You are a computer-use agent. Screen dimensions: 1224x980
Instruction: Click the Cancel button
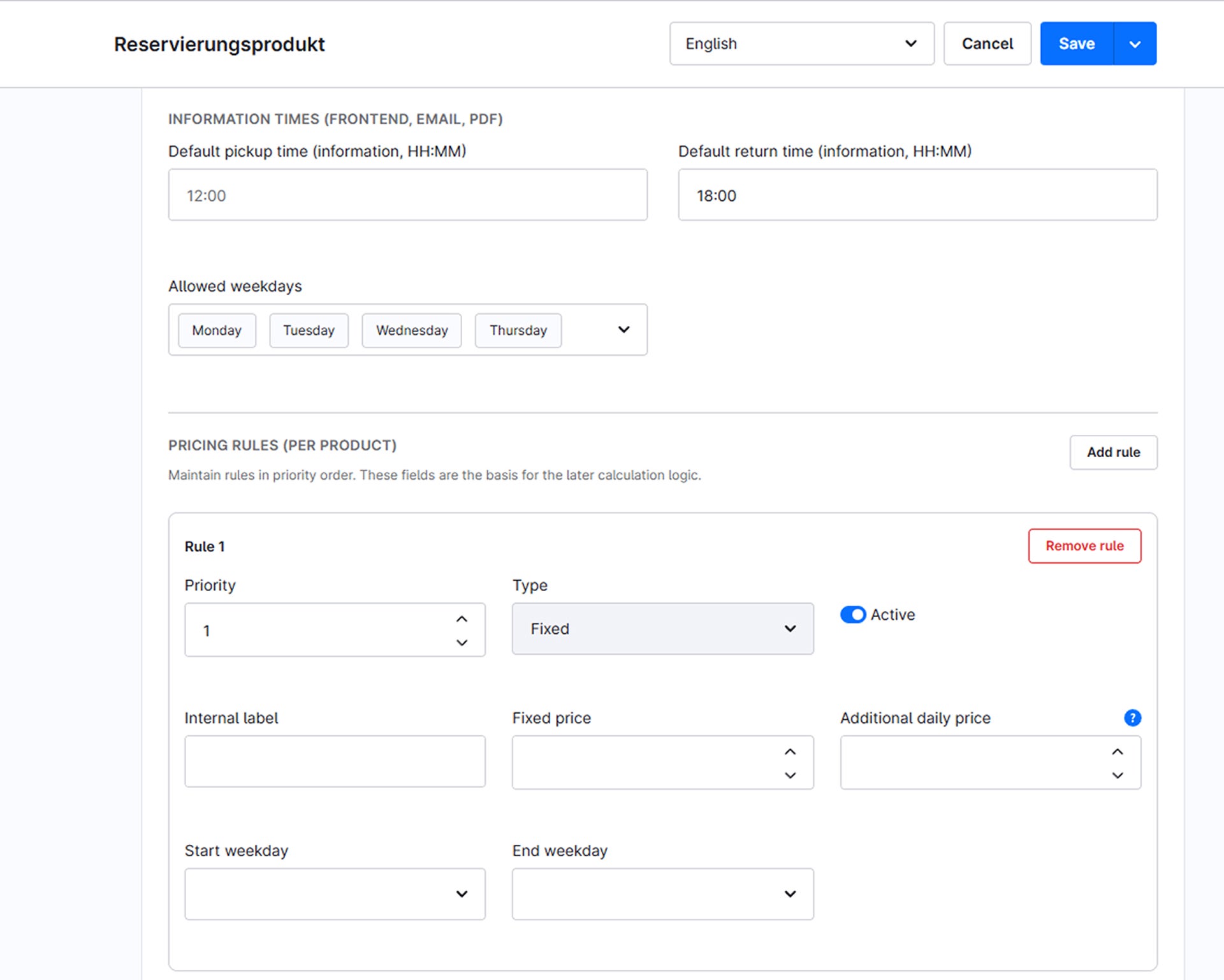tap(987, 44)
